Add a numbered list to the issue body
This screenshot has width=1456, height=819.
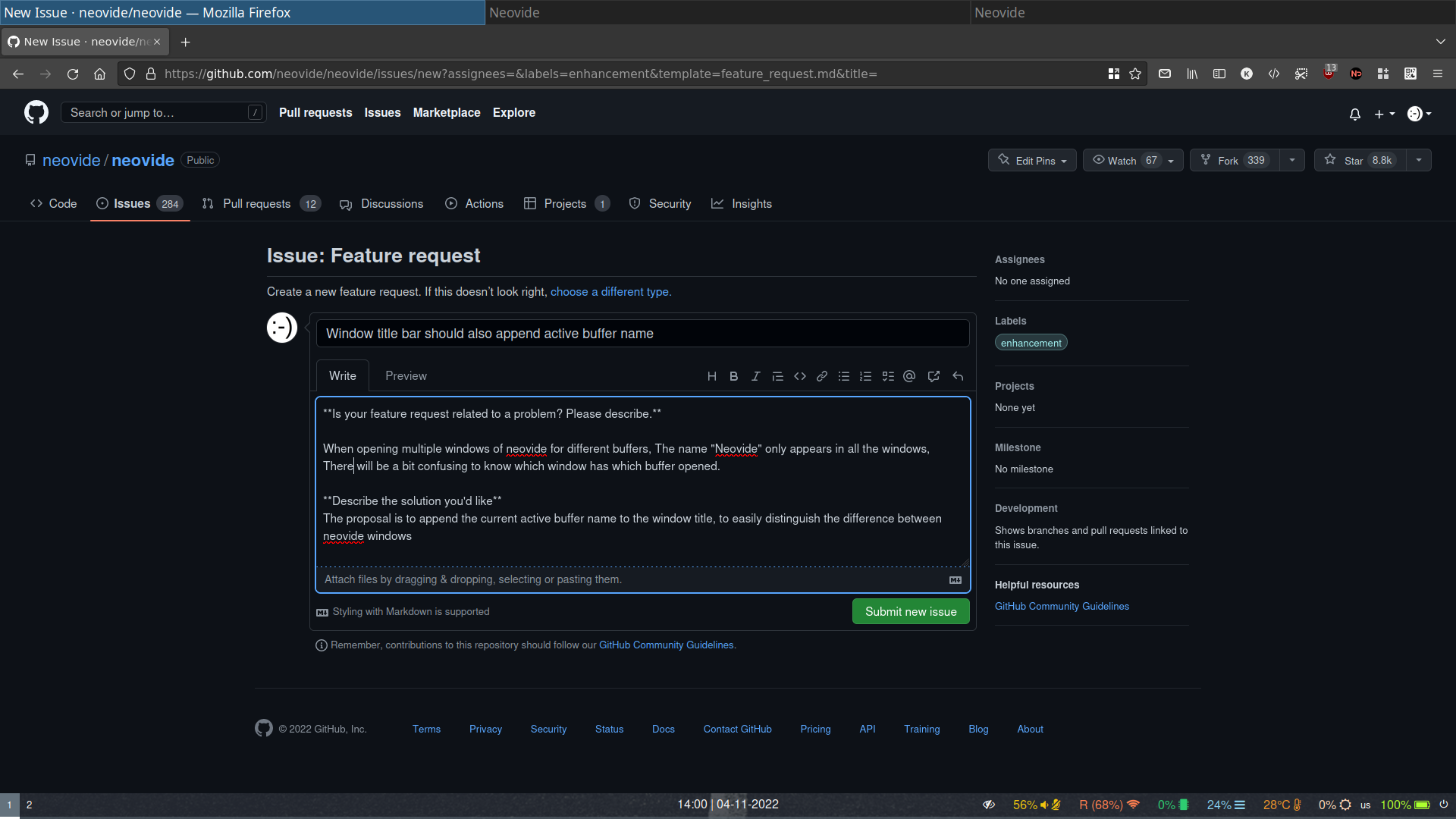[865, 375]
